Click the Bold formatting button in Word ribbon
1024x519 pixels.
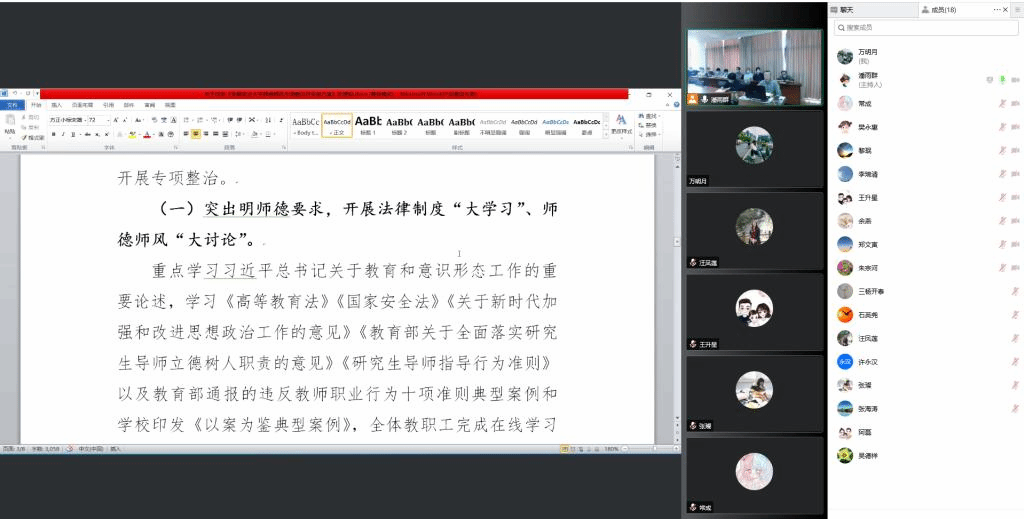coord(54,134)
